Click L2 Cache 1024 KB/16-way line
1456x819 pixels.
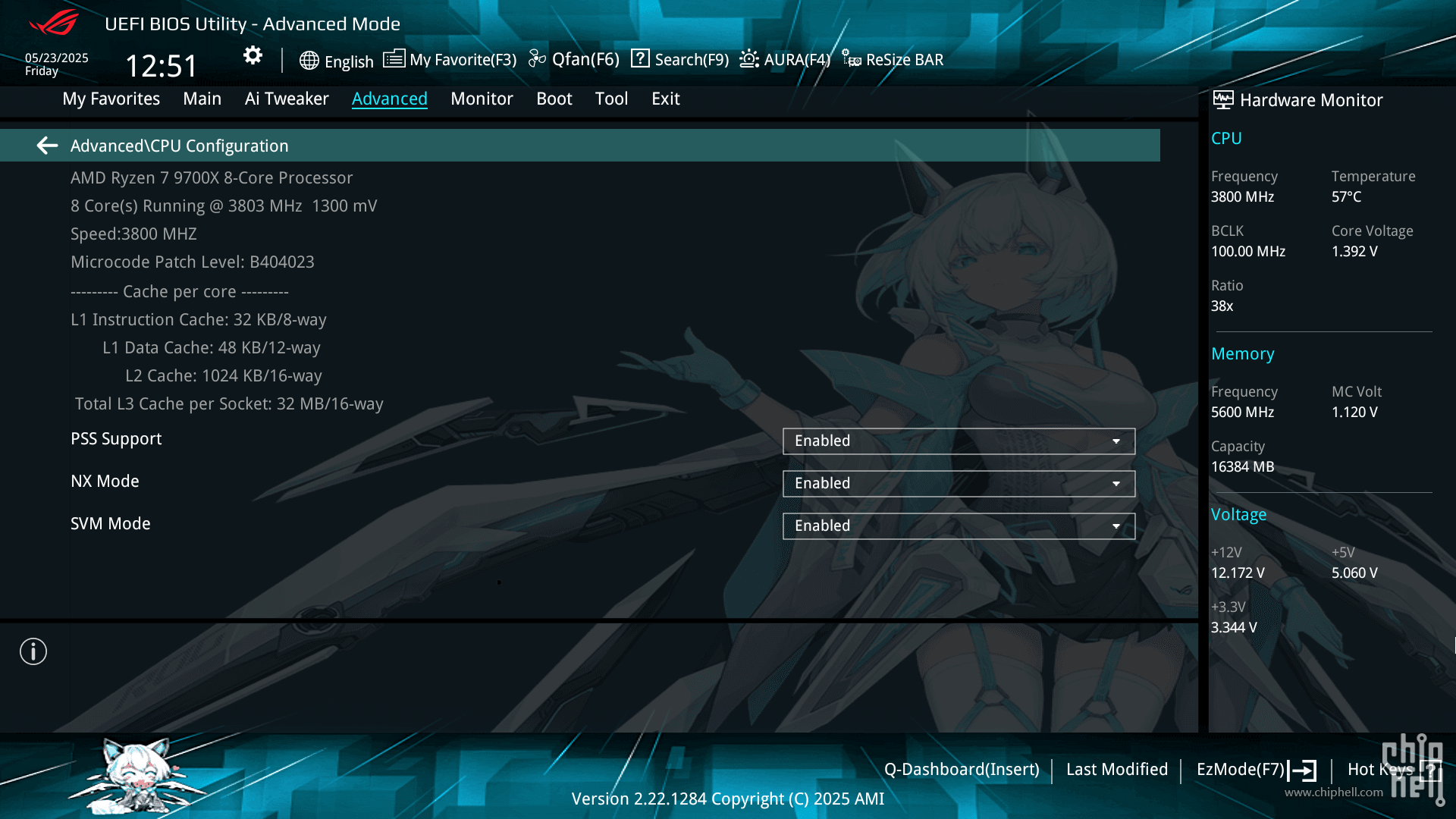click(223, 375)
